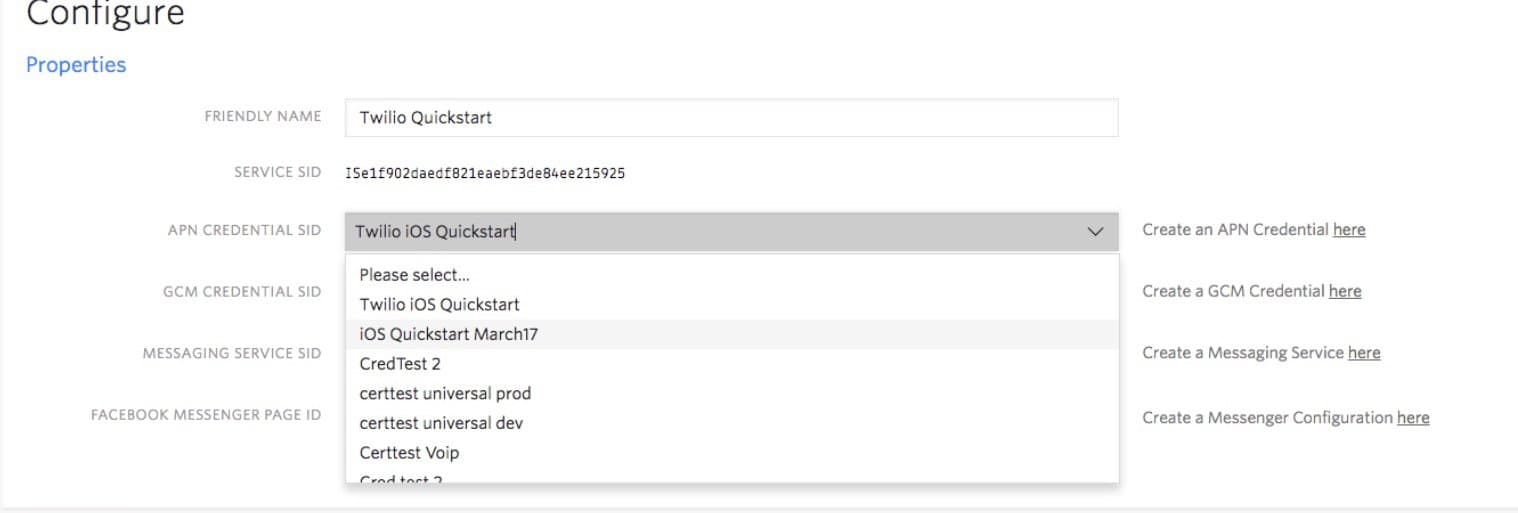
Task: Open 'here' link for Messenger Configuration
Action: pos(1412,418)
